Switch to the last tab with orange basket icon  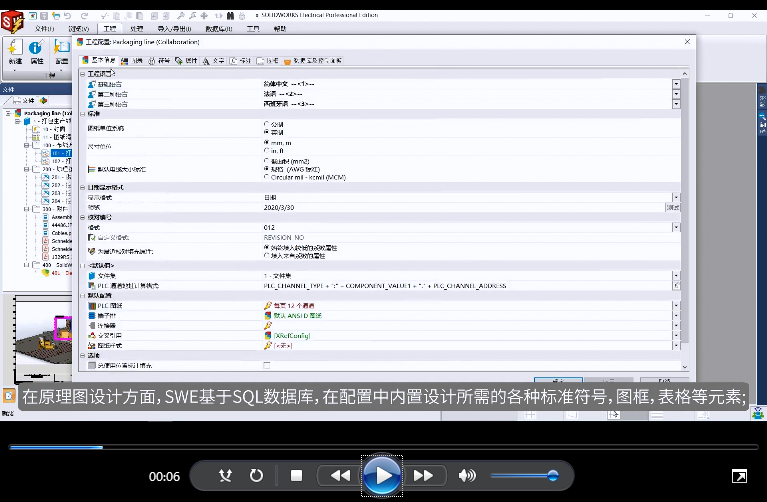tap(313, 61)
